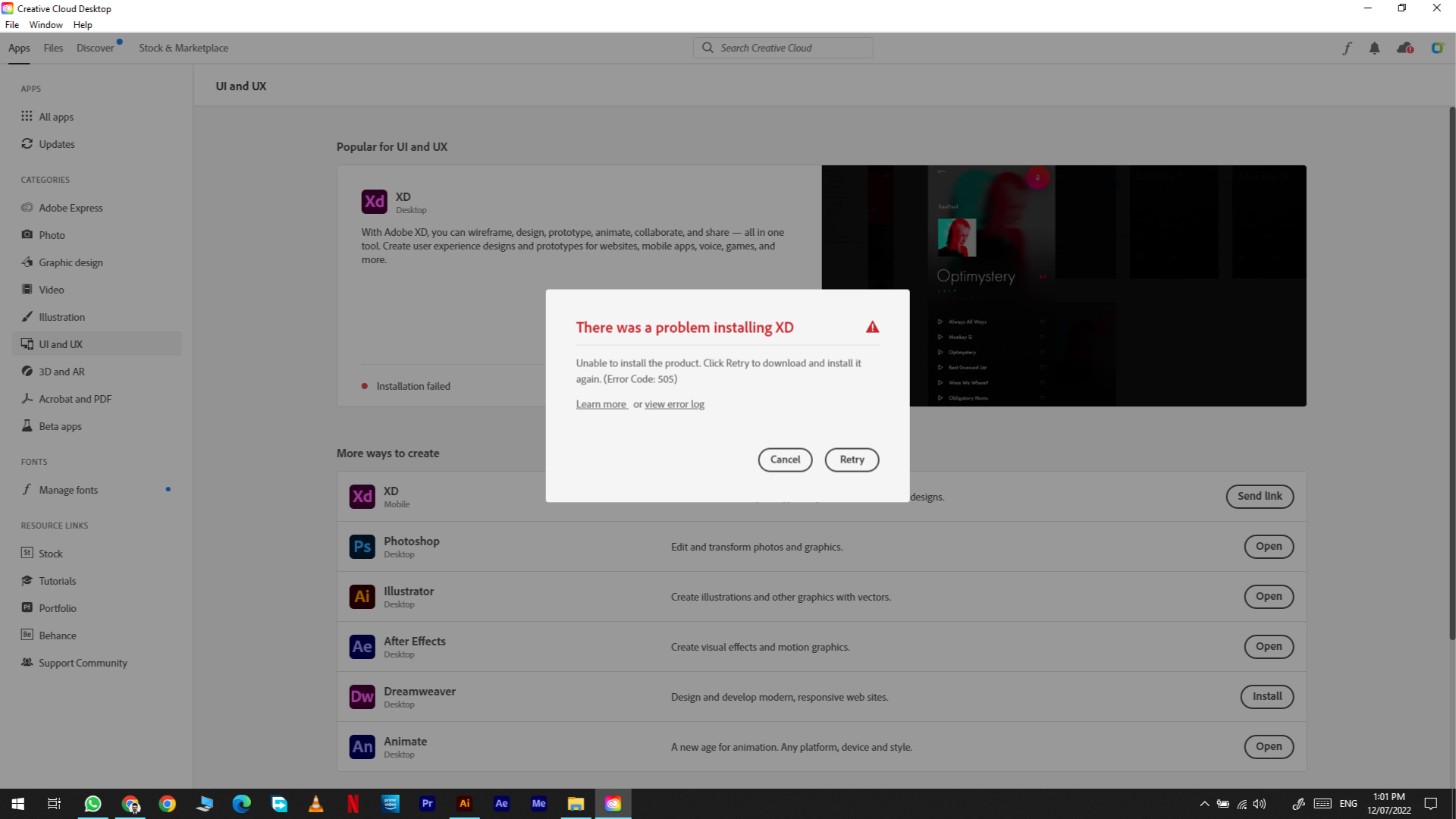
Task: Open Premiere Pro from the taskbar
Action: 427,803
